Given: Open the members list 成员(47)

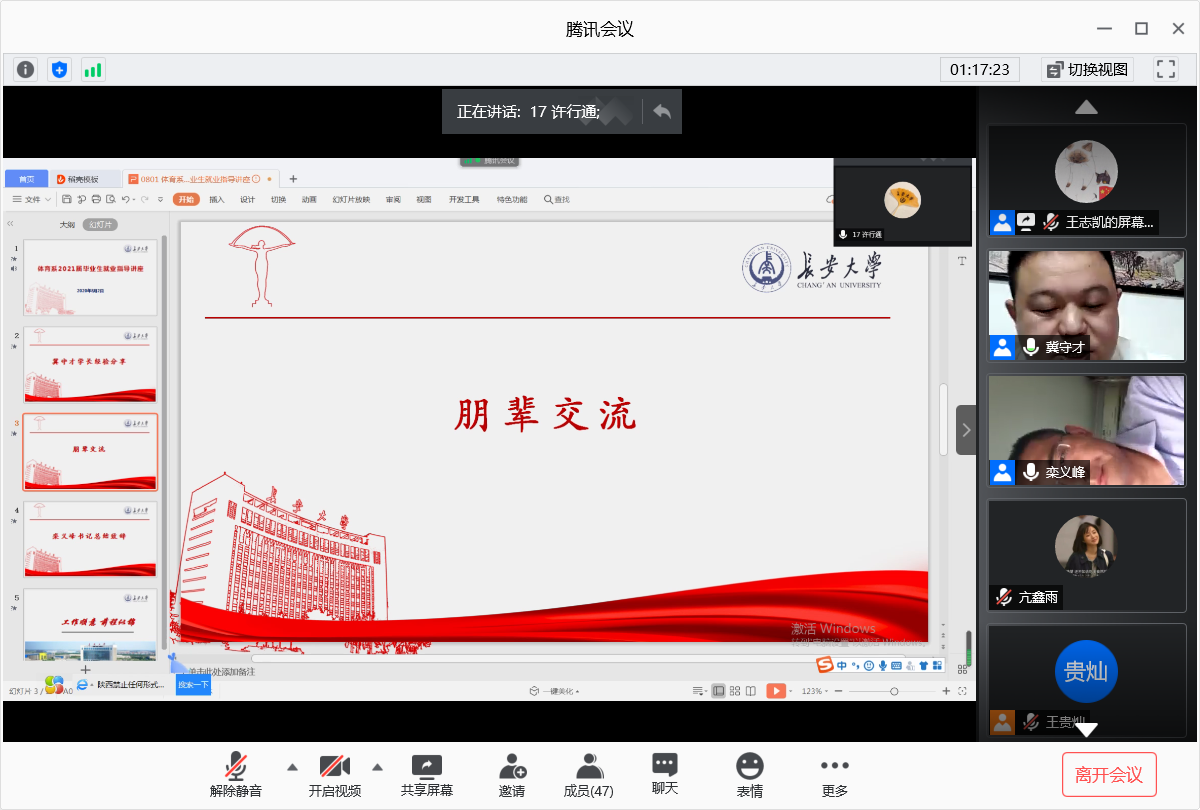Looking at the screenshot, I should 589,767.
